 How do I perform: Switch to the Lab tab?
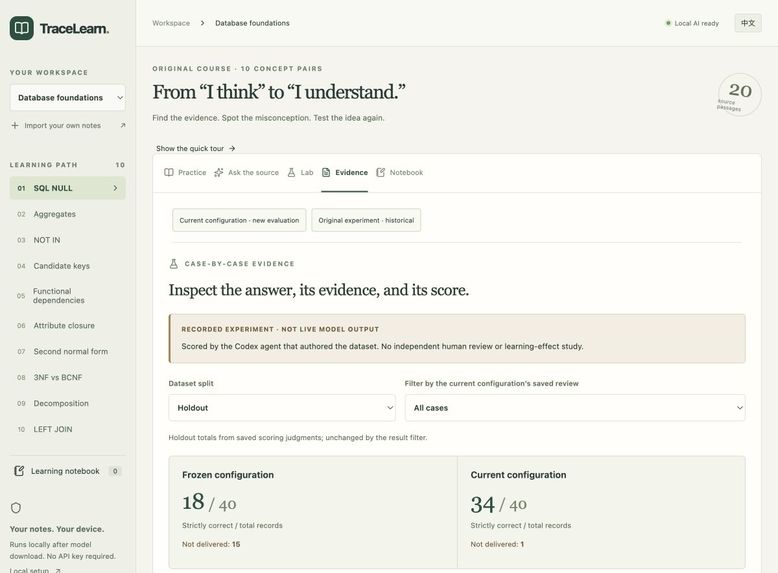pyautogui.click(x=300, y=173)
